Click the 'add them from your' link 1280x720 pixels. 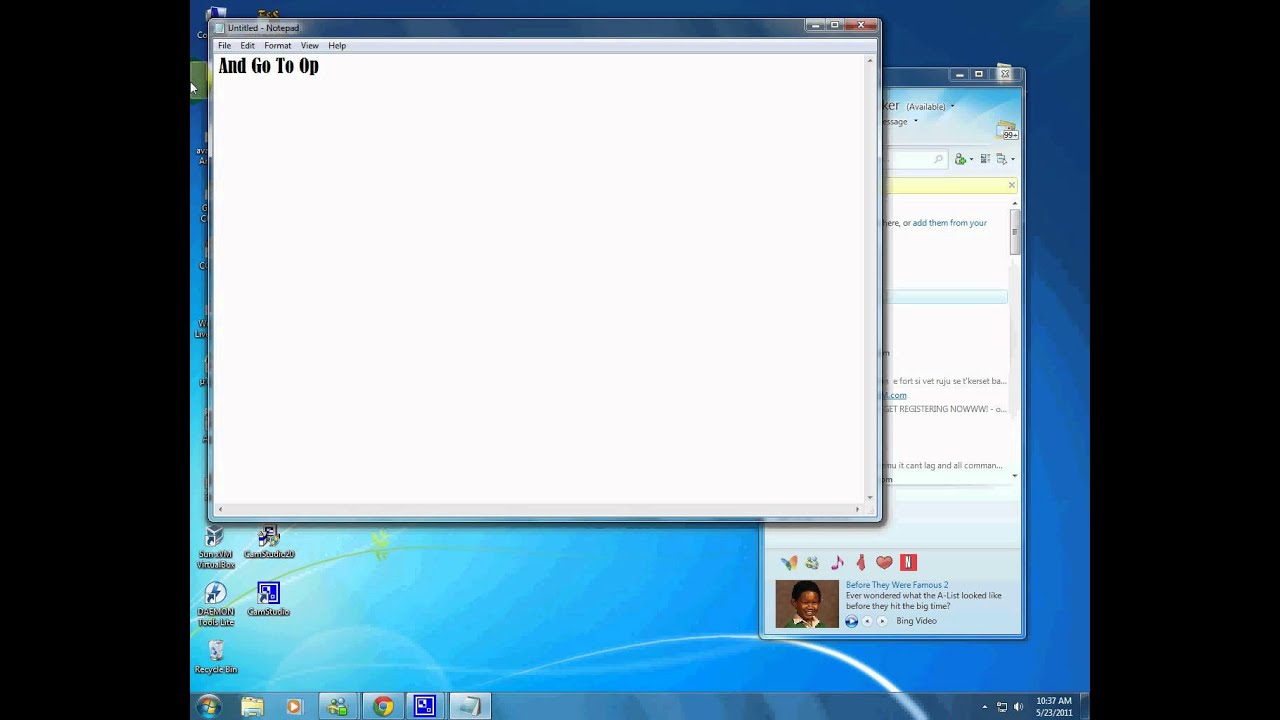(949, 223)
